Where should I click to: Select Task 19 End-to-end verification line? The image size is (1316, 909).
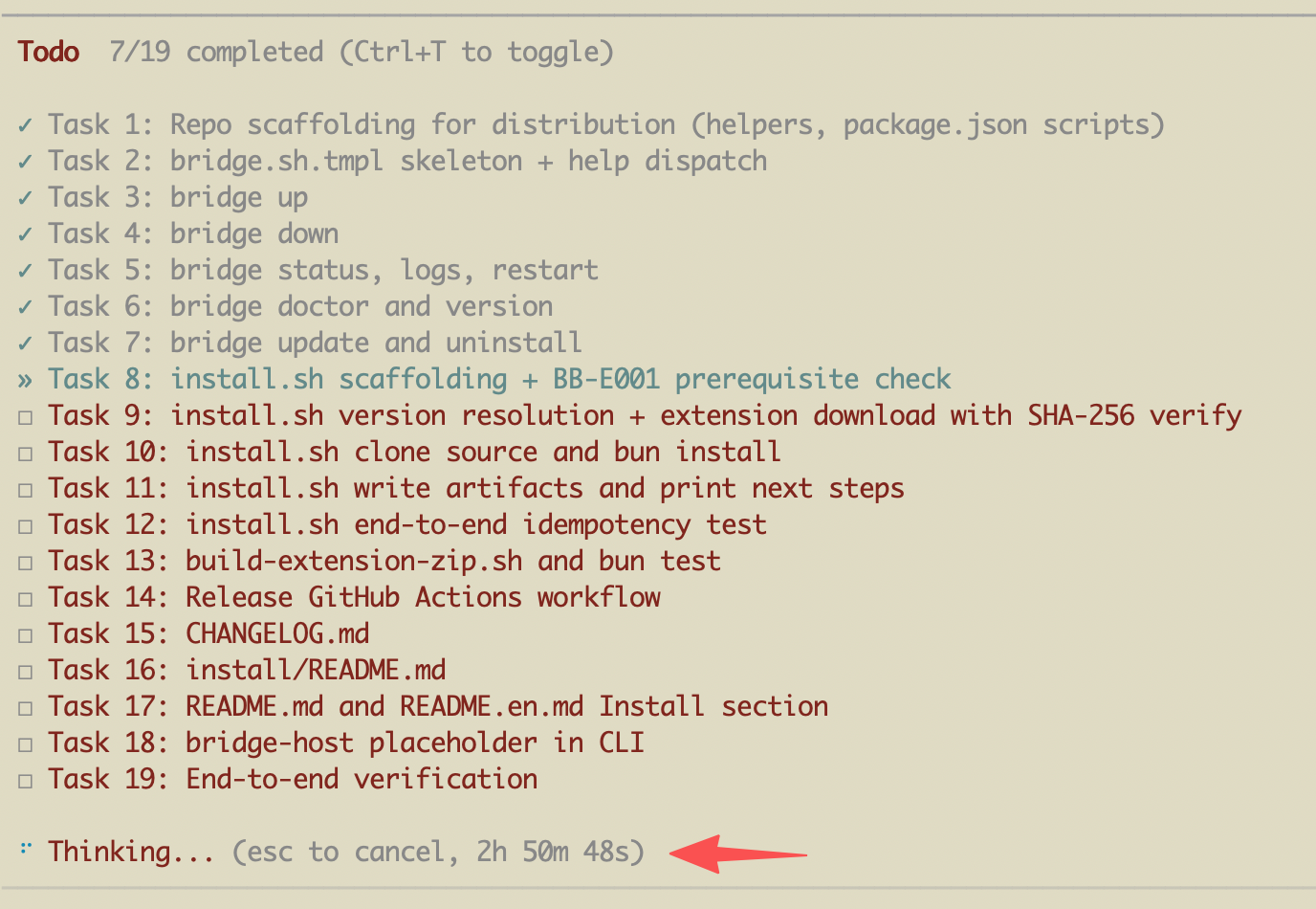coord(293,779)
